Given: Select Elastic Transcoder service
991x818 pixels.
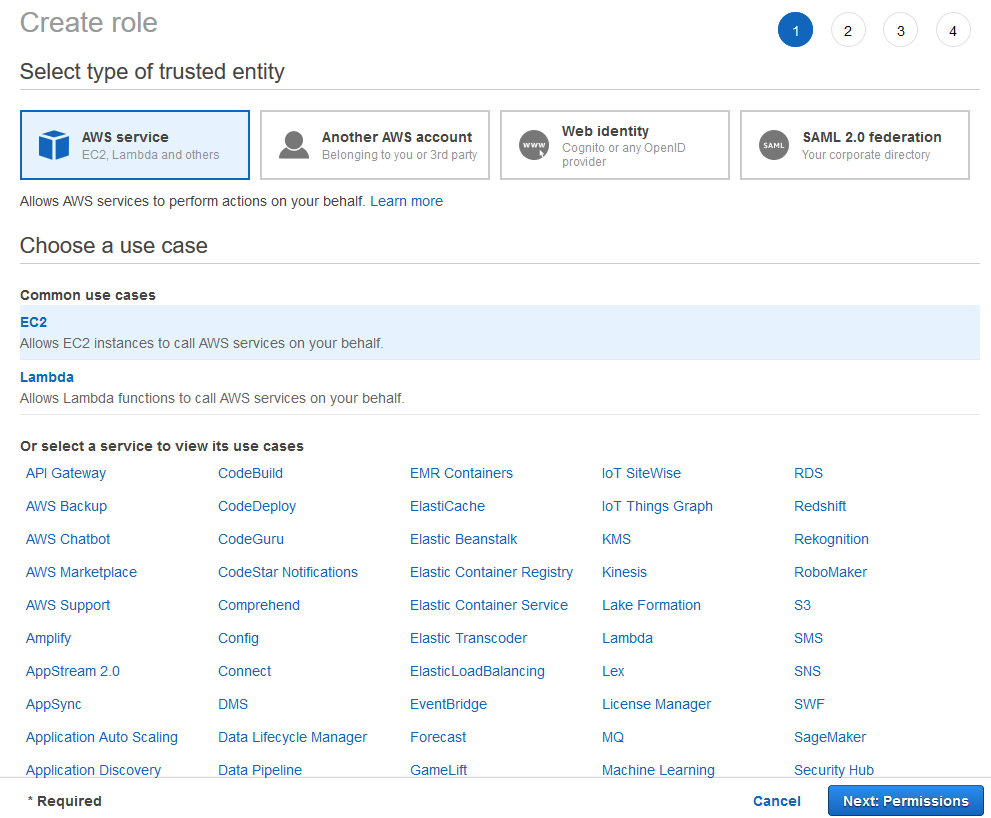Looking at the screenshot, I should tap(468, 638).
